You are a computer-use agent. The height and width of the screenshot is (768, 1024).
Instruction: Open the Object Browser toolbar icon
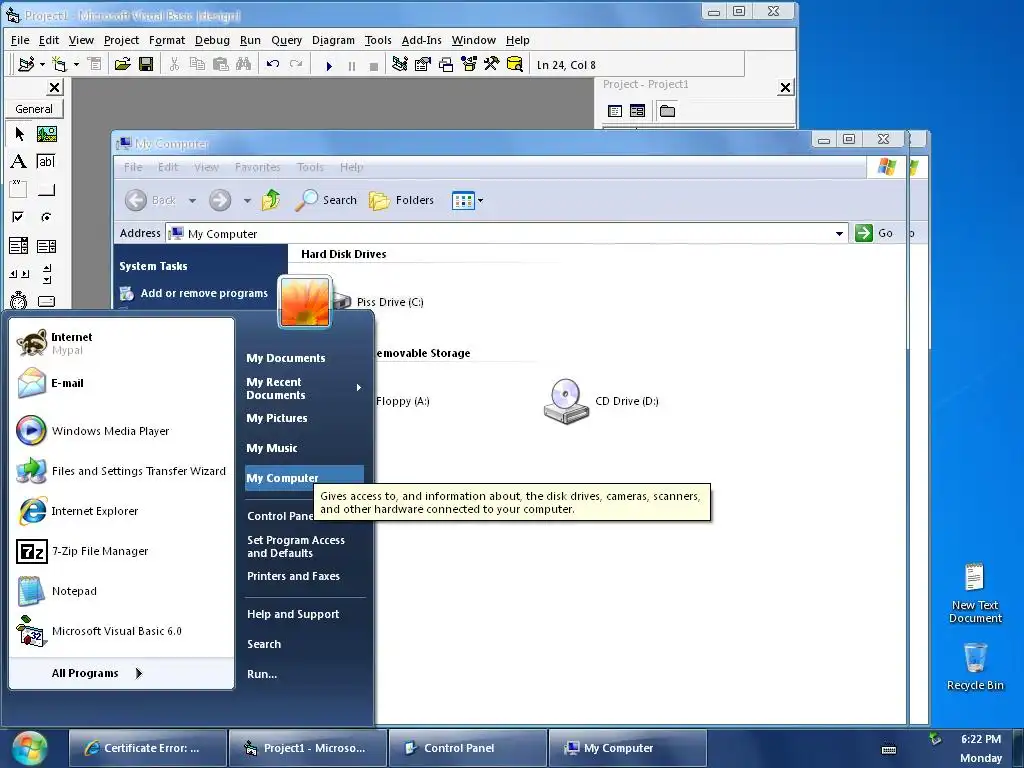pyautogui.click(x=468, y=65)
